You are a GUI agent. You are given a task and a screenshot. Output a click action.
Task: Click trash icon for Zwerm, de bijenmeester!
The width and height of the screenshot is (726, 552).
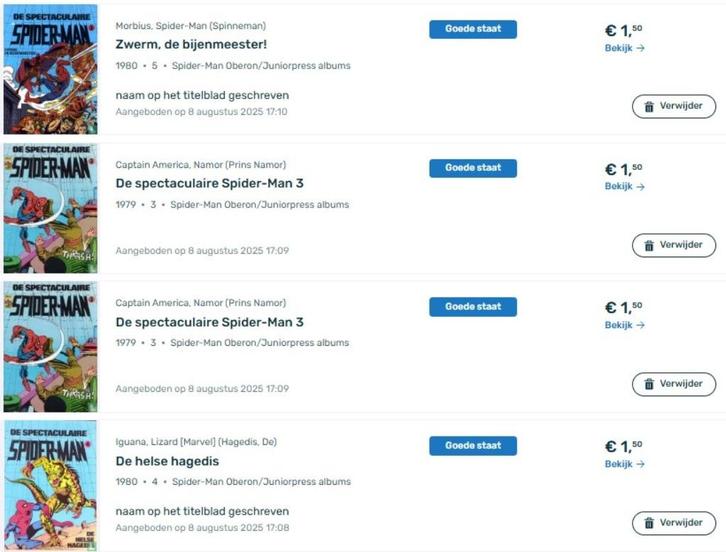click(x=649, y=106)
